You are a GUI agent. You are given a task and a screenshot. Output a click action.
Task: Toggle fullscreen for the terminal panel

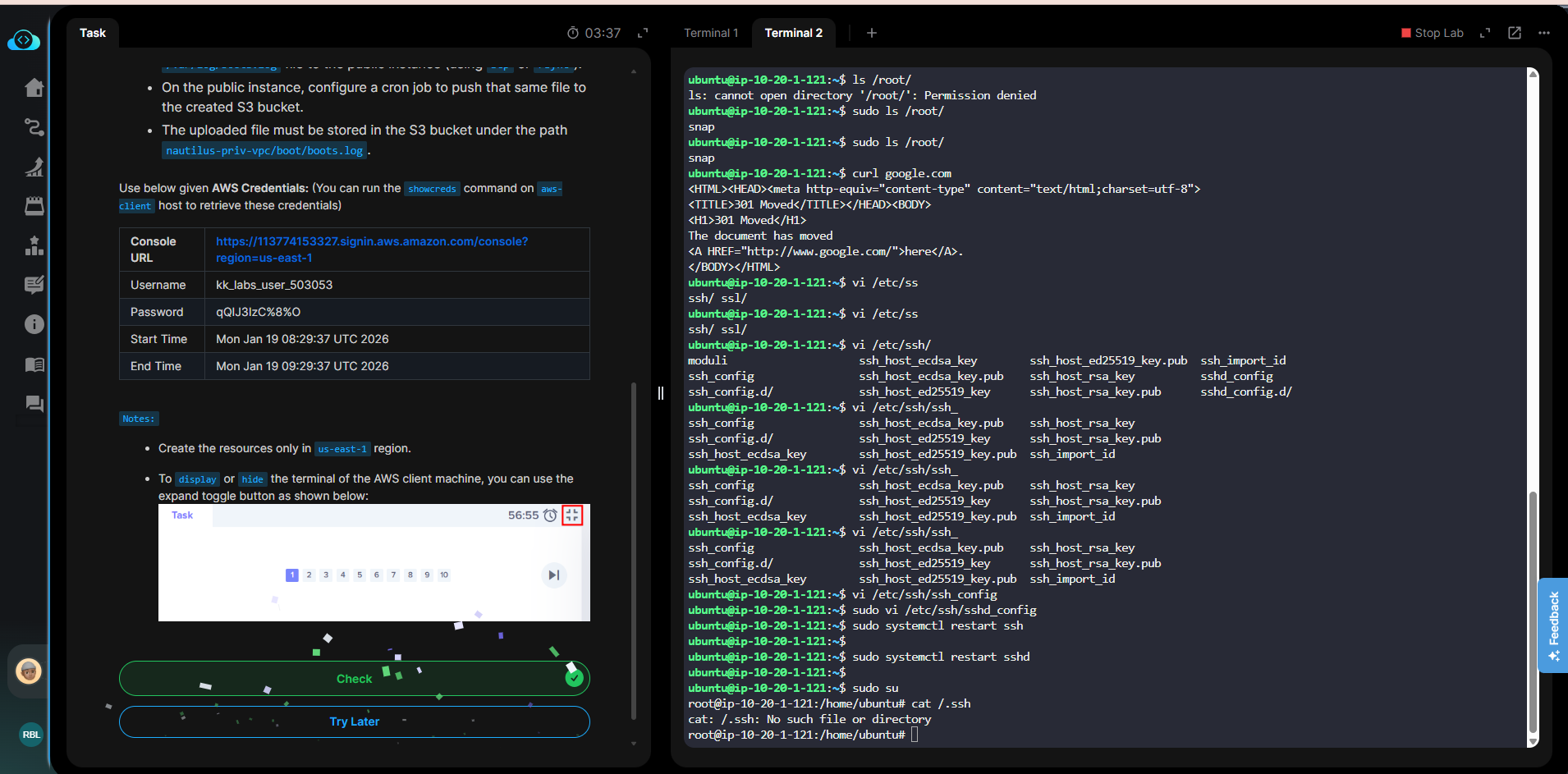[x=1485, y=33]
